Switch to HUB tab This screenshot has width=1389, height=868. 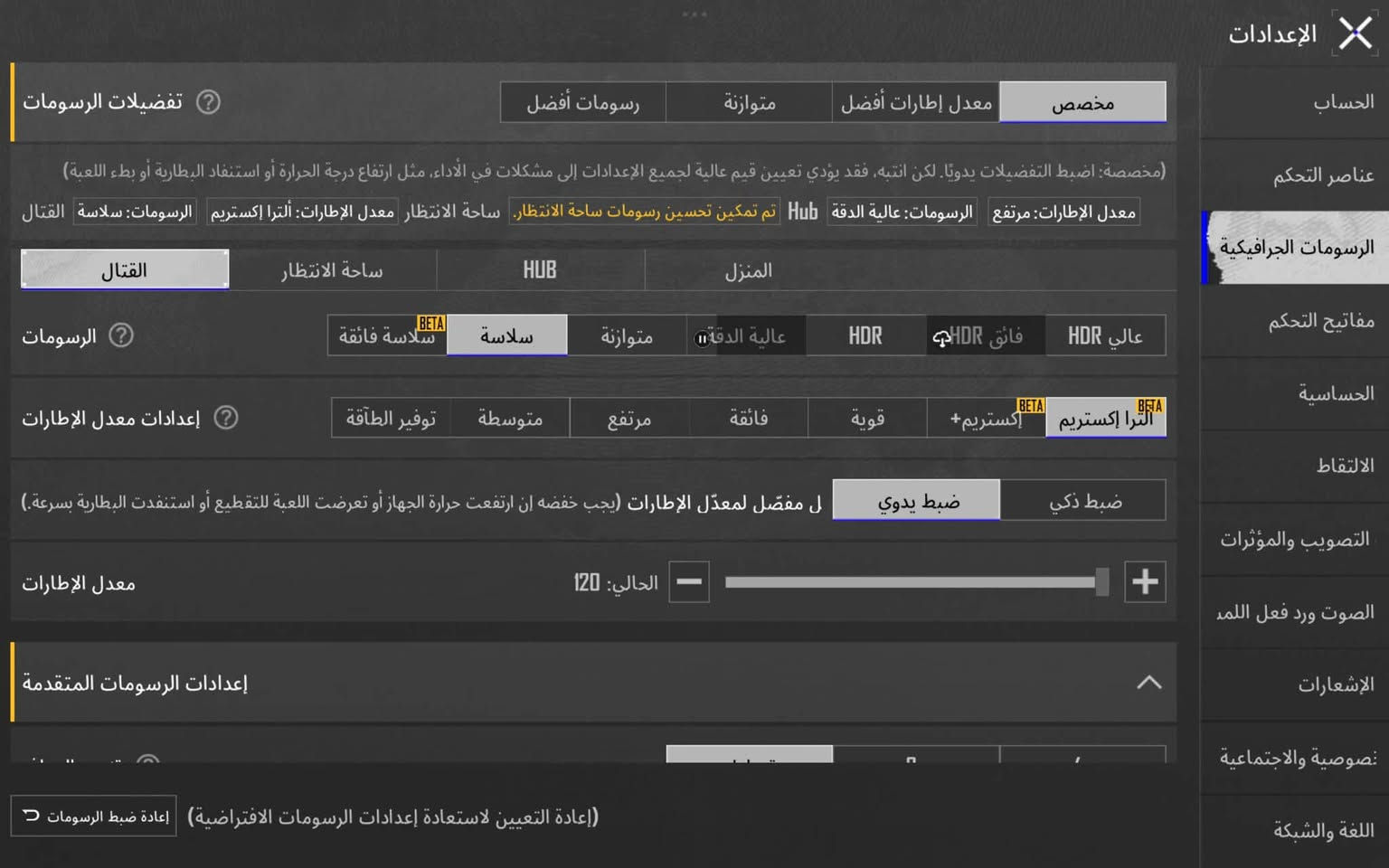click(x=541, y=270)
